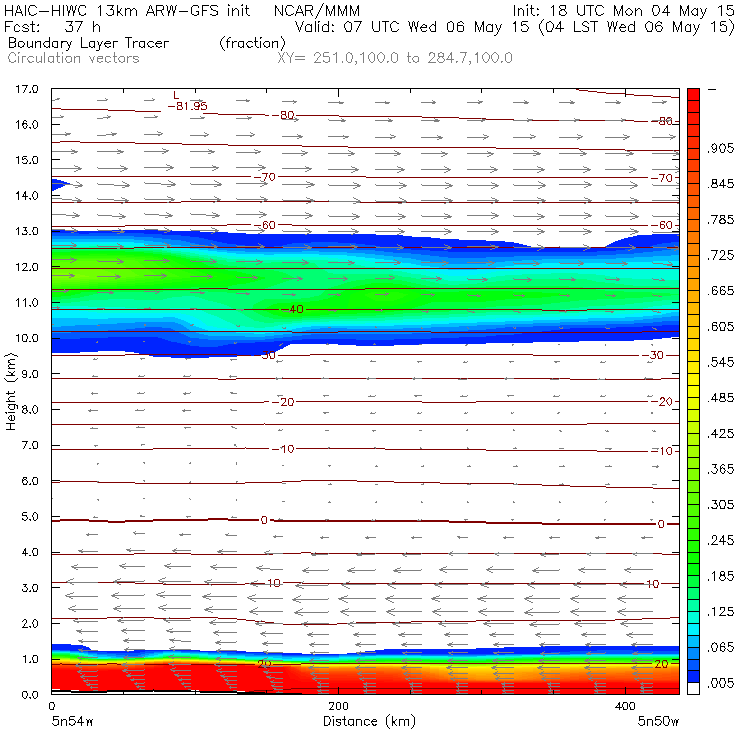740x740 pixels.
Task: Click the '.785' colorbar value label
Action: 720,219
